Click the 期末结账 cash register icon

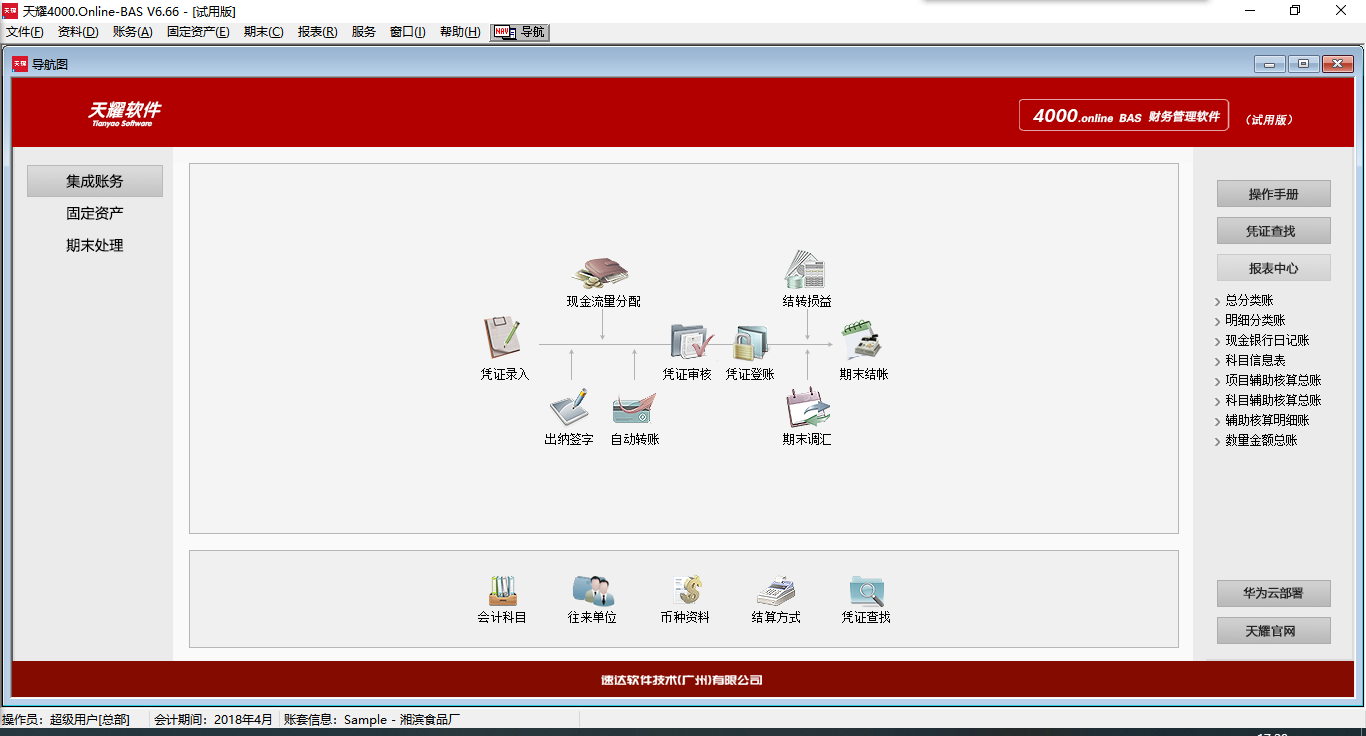[861, 340]
